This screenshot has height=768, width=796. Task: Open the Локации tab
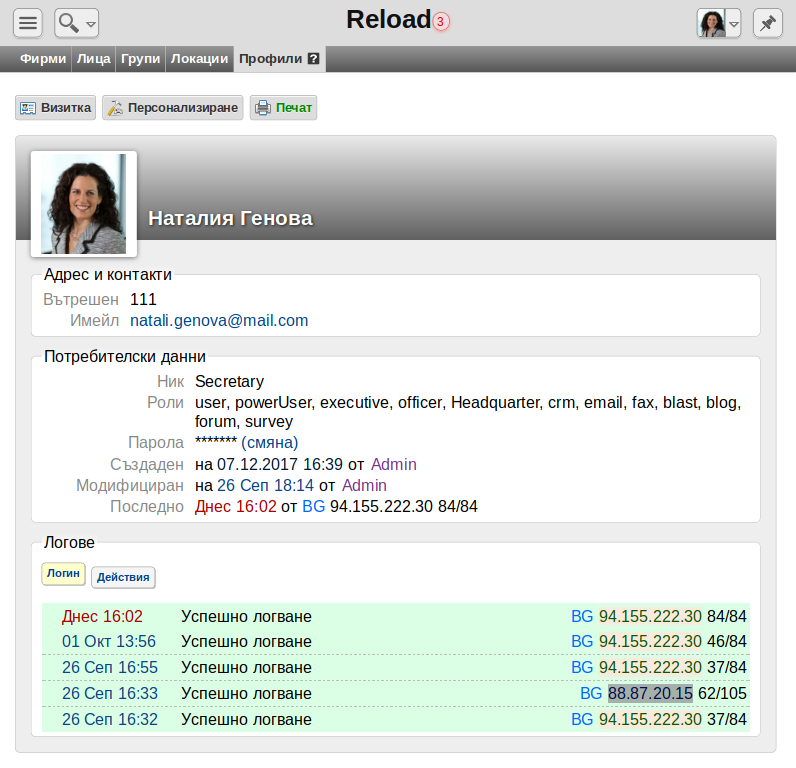pyautogui.click(x=200, y=59)
